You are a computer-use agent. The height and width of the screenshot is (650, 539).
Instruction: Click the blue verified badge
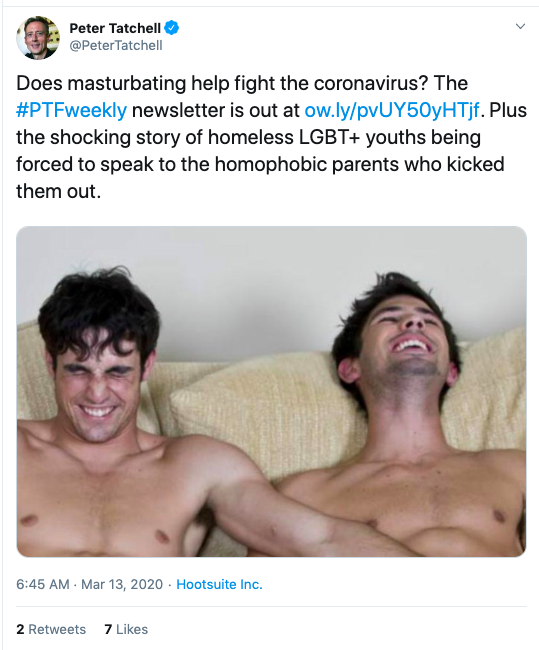pos(172,28)
